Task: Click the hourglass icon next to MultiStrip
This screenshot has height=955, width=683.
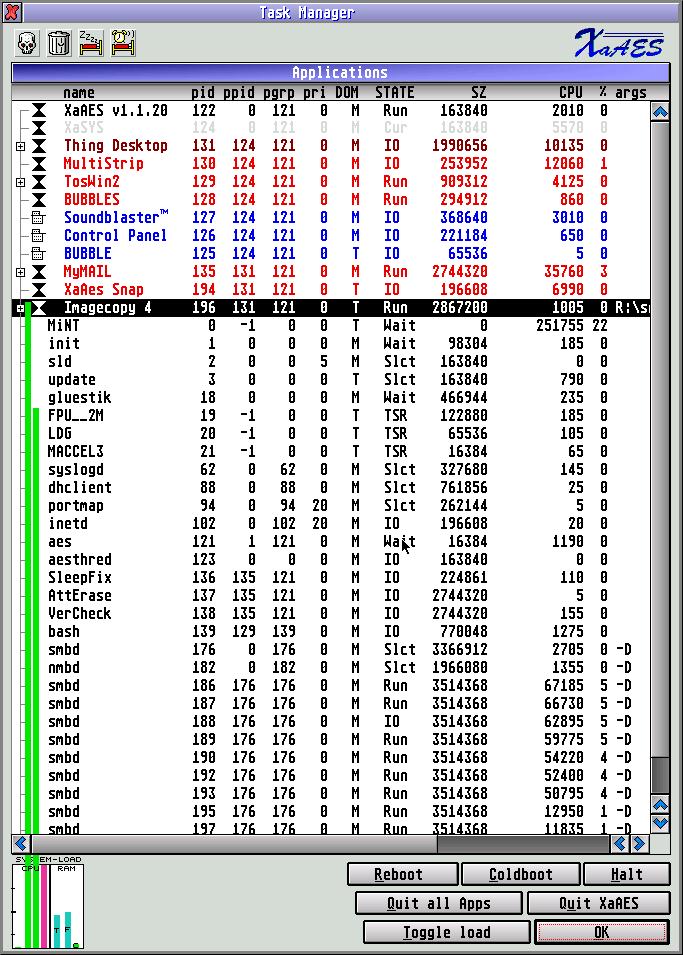Action: [39, 164]
